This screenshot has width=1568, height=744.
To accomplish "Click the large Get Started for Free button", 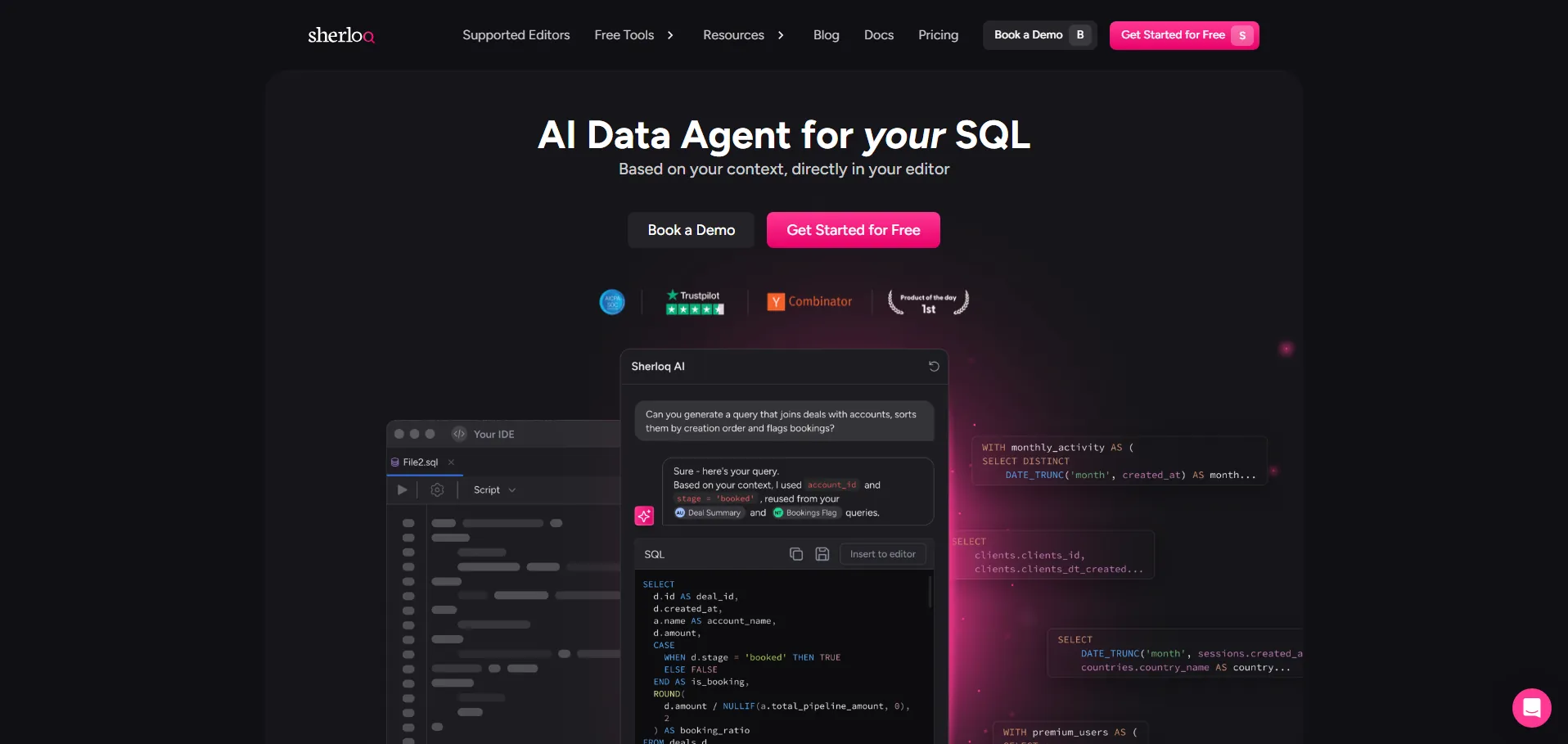I will [x=853, y=230].
